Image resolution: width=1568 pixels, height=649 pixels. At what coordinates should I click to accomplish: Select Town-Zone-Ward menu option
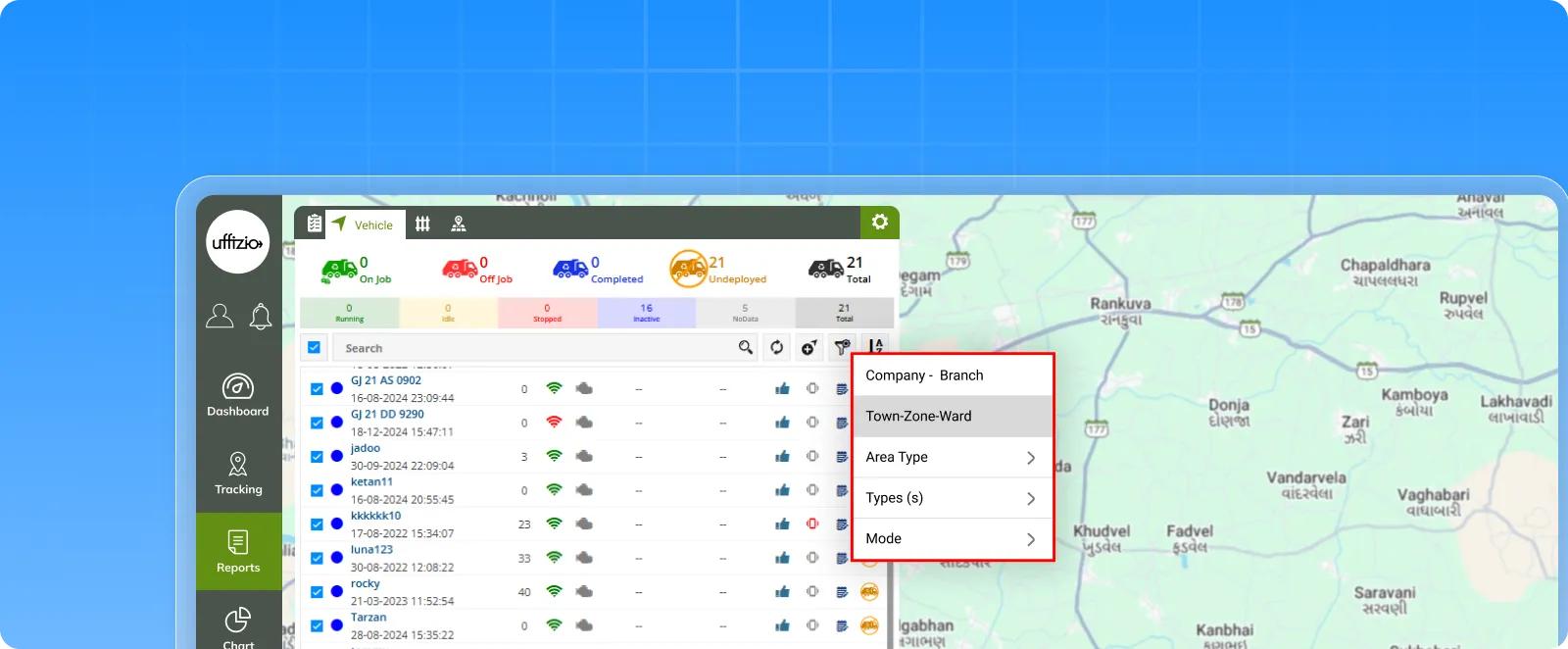(x=953, y=417)
